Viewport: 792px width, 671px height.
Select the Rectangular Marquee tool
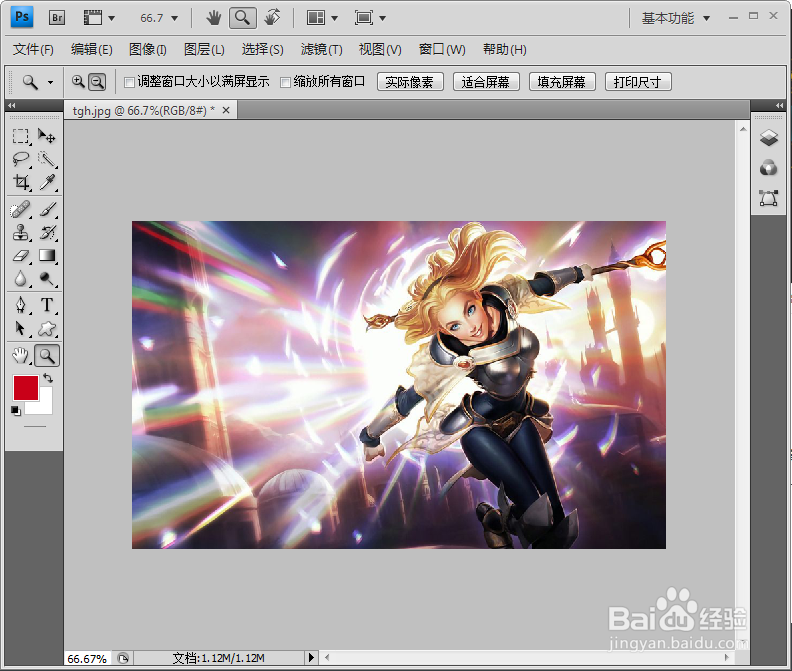(x=21, y=136)
